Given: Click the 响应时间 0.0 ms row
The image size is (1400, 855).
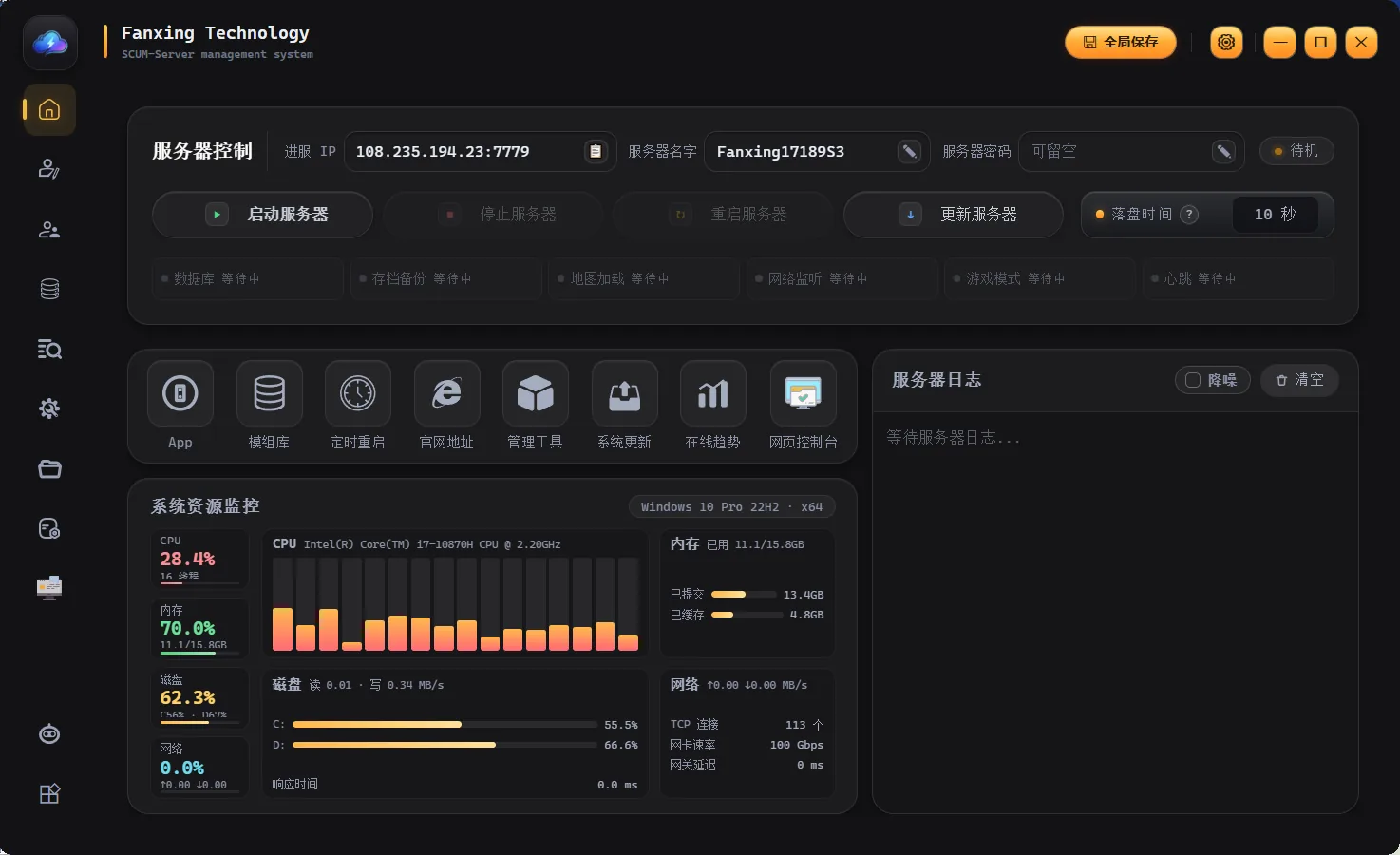Looking at the screenshot, I should click(455, 785).
